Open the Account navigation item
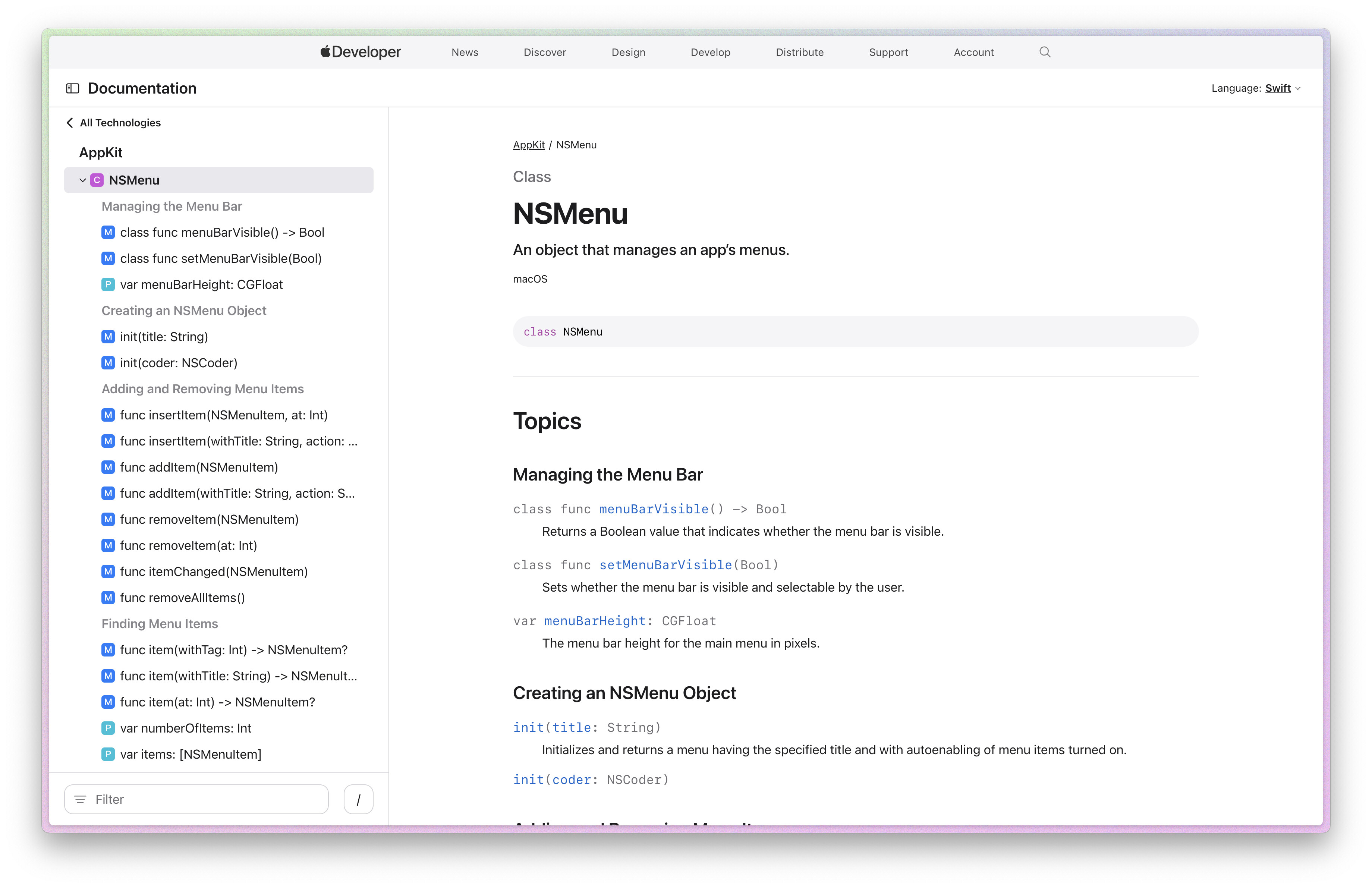Screen dimensions: 1372x888 [974, 53]
